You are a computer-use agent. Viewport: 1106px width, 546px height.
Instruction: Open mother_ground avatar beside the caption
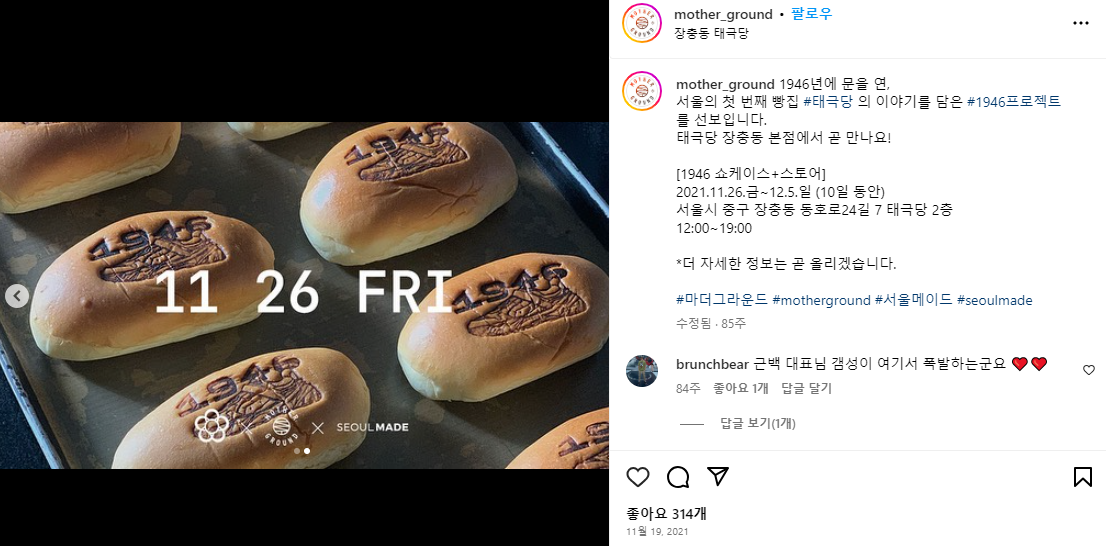click(x=642, y=92)
